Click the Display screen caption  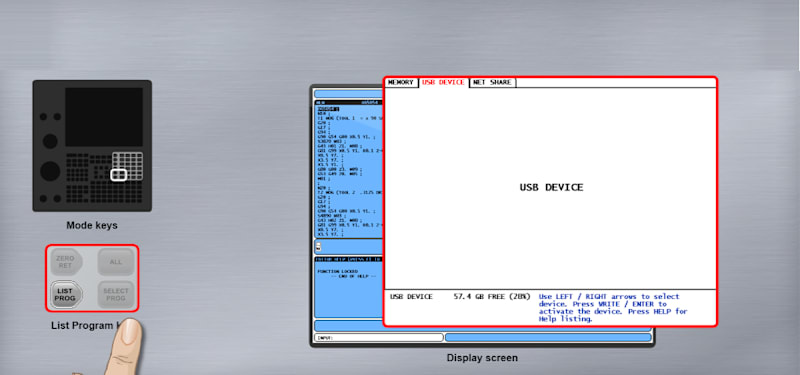tap(482, 358)
